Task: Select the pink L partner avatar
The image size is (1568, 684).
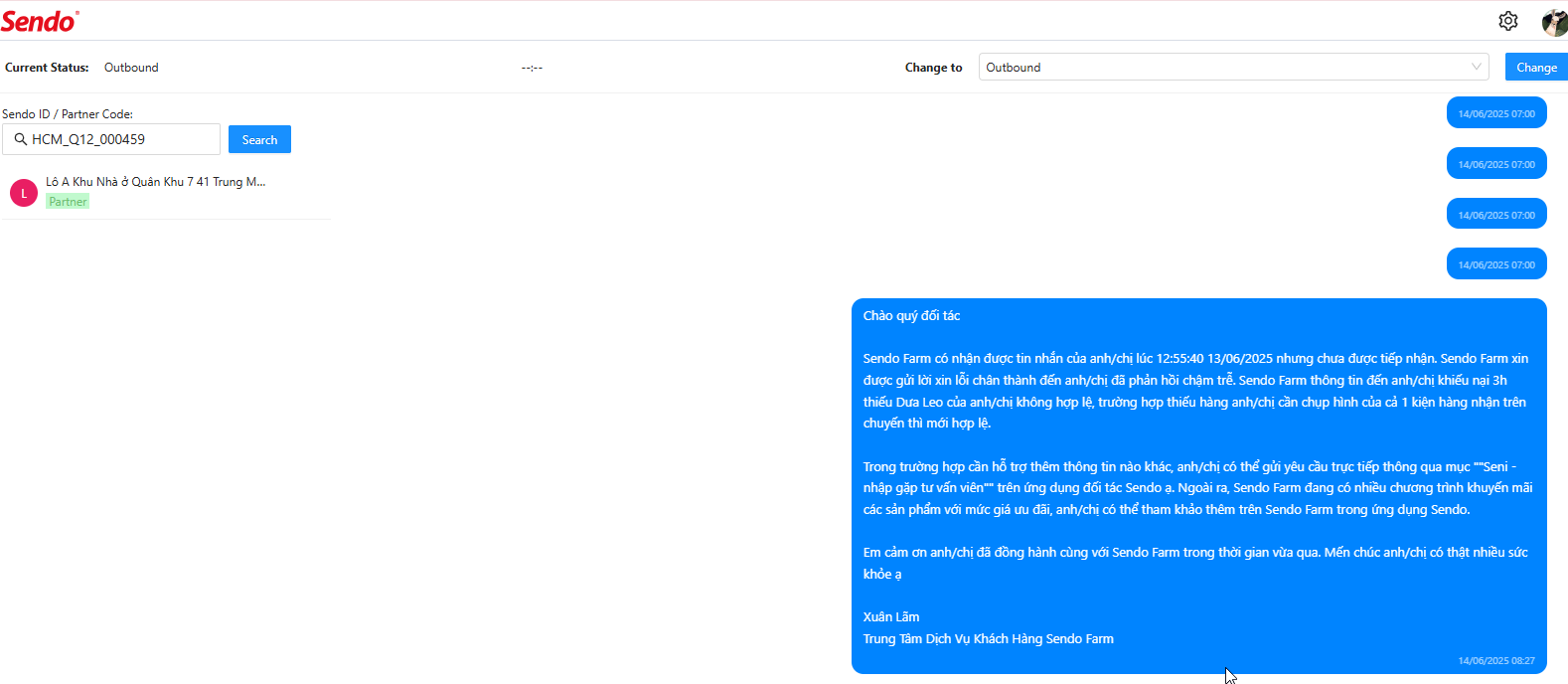Action: 24,193
